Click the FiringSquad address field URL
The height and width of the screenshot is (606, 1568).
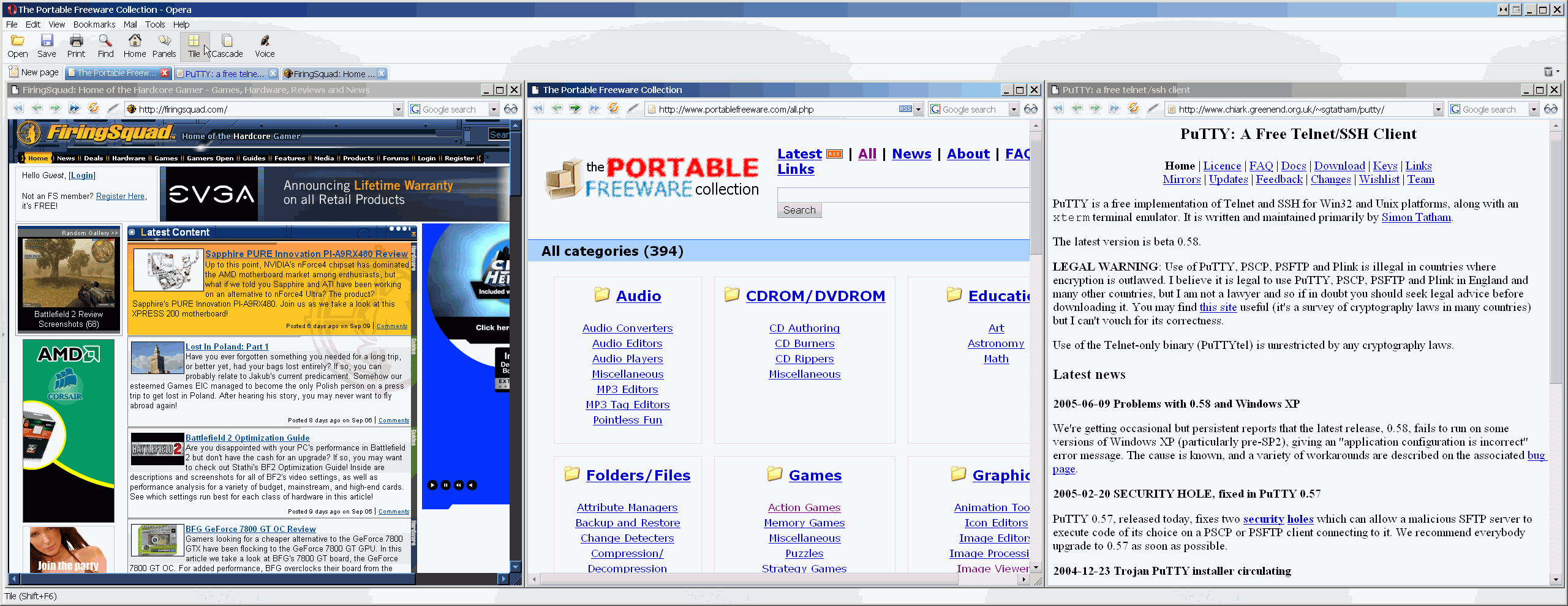[183, 110]
